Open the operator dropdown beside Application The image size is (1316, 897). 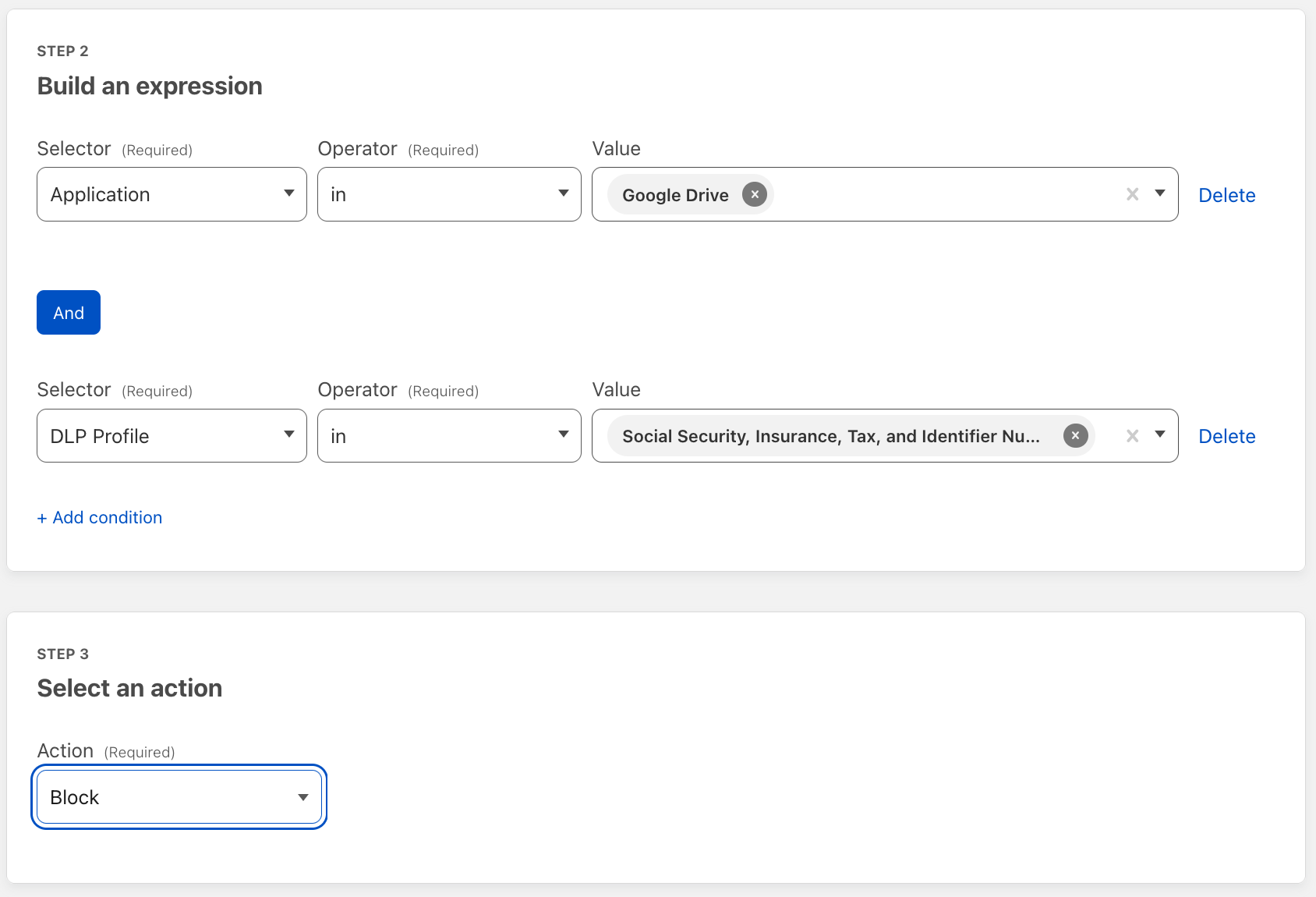pyautogui.click(x=449, y=194)
